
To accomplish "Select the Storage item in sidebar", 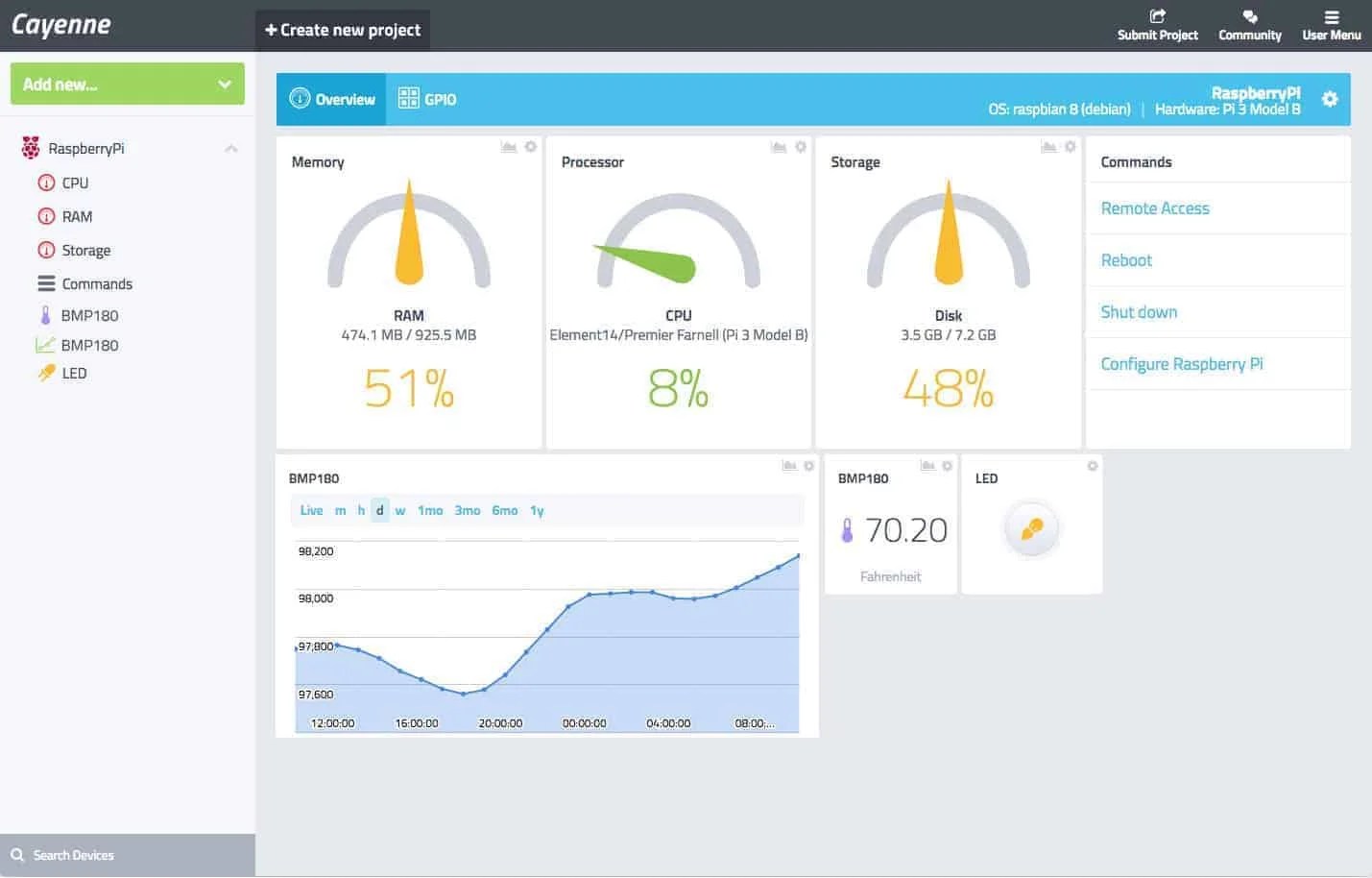I will tap(86, 250).
